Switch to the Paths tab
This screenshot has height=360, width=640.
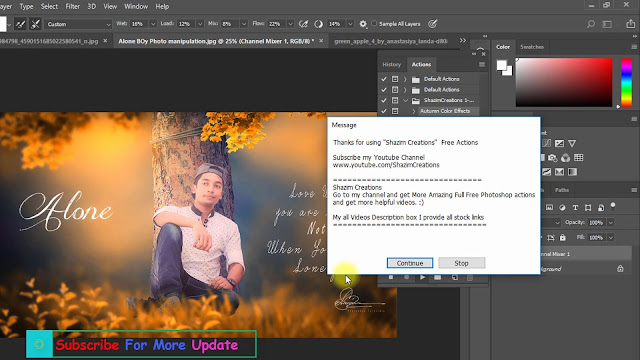(562, 190)
